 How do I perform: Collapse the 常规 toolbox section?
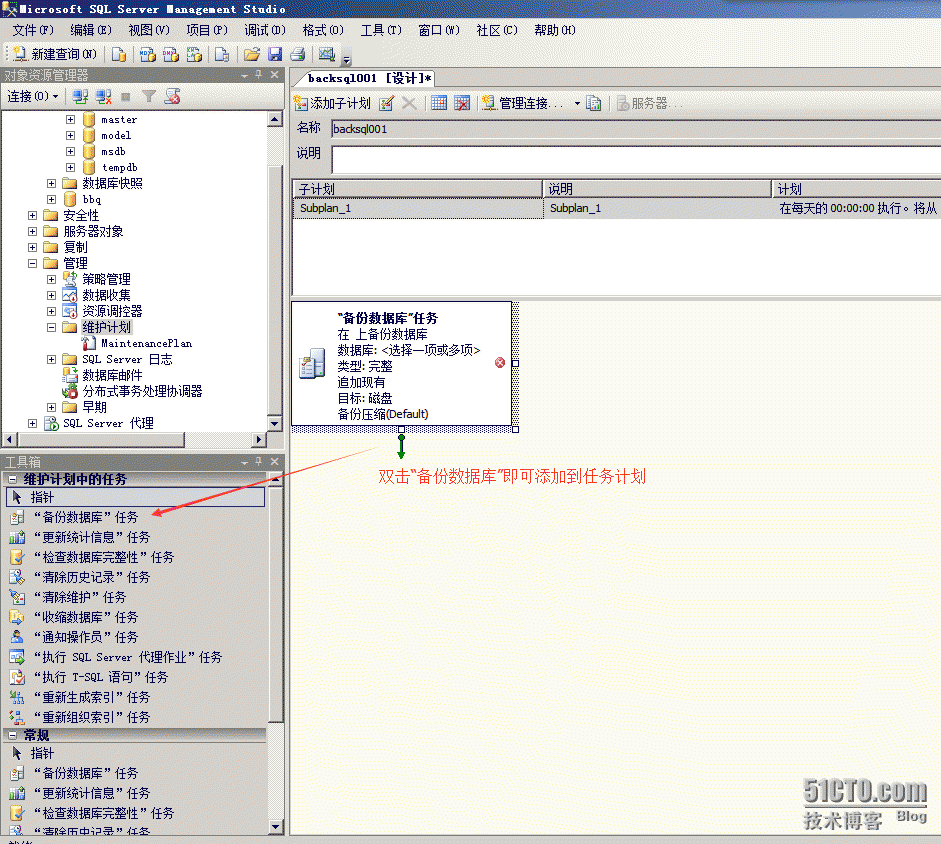tap(13, 735)
